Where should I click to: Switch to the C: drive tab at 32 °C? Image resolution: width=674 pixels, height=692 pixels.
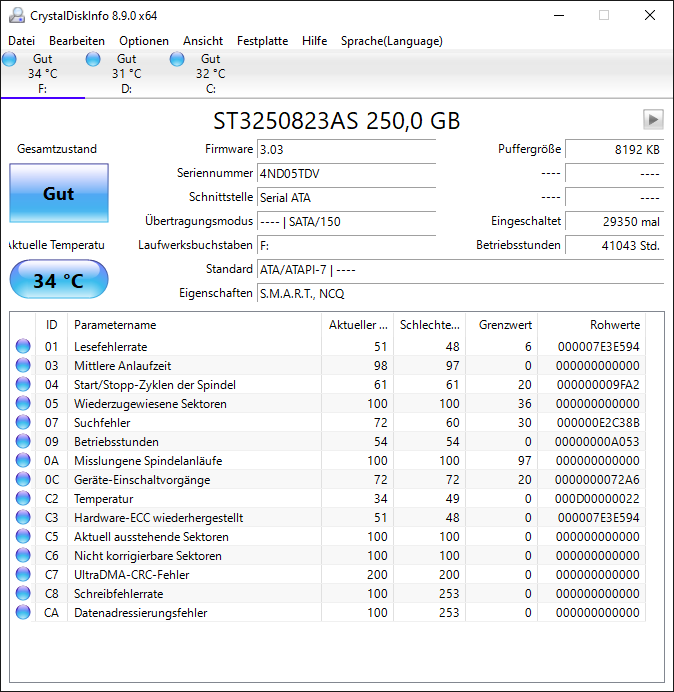pos(211,74)
